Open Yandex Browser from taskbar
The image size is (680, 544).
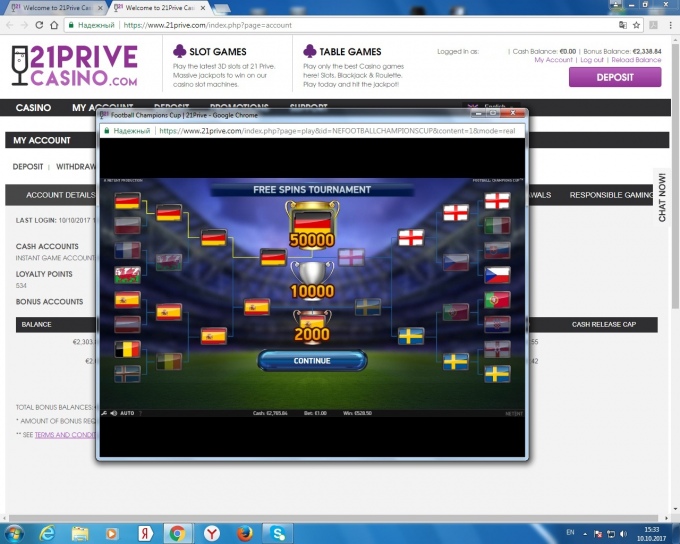[211, 533]
